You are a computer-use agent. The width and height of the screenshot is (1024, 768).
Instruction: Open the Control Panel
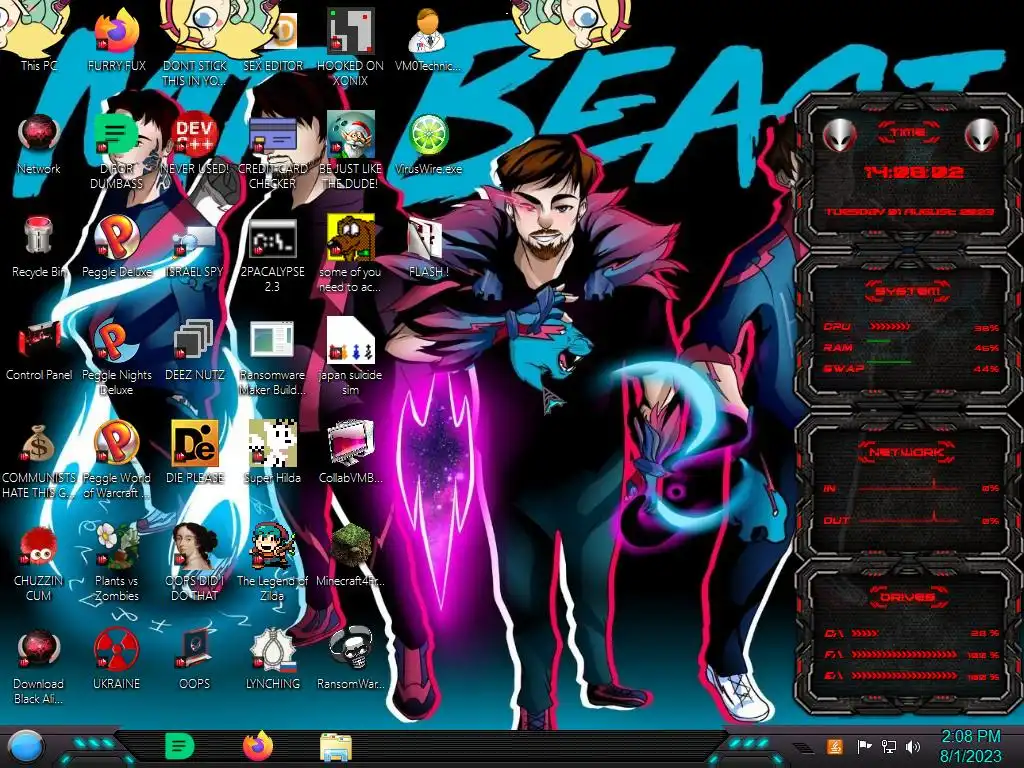39,350
